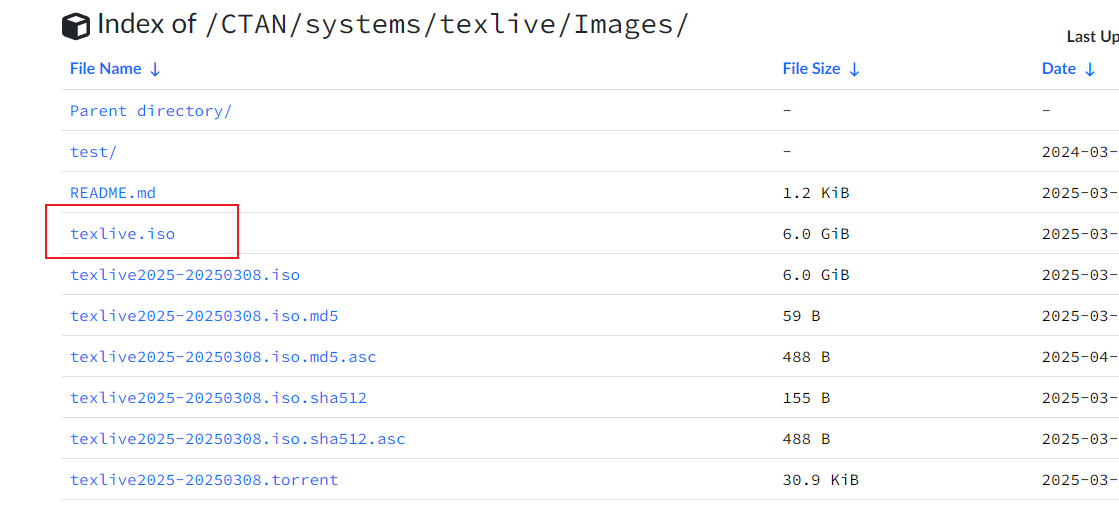Screen dimensions: 1119x507
Task: Sort by File Name arrow icon
Action: pyautogui.click(x=155, y=69)
